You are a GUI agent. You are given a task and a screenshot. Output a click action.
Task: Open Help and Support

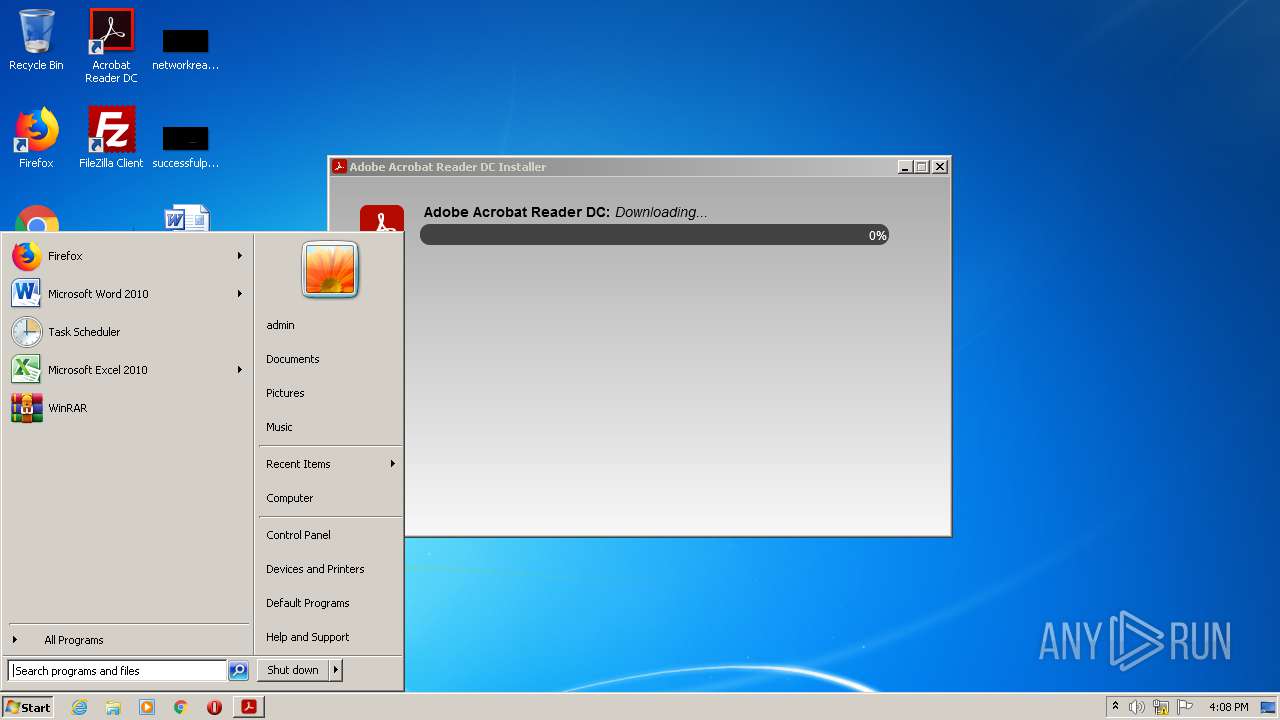[x=330, y=637]
